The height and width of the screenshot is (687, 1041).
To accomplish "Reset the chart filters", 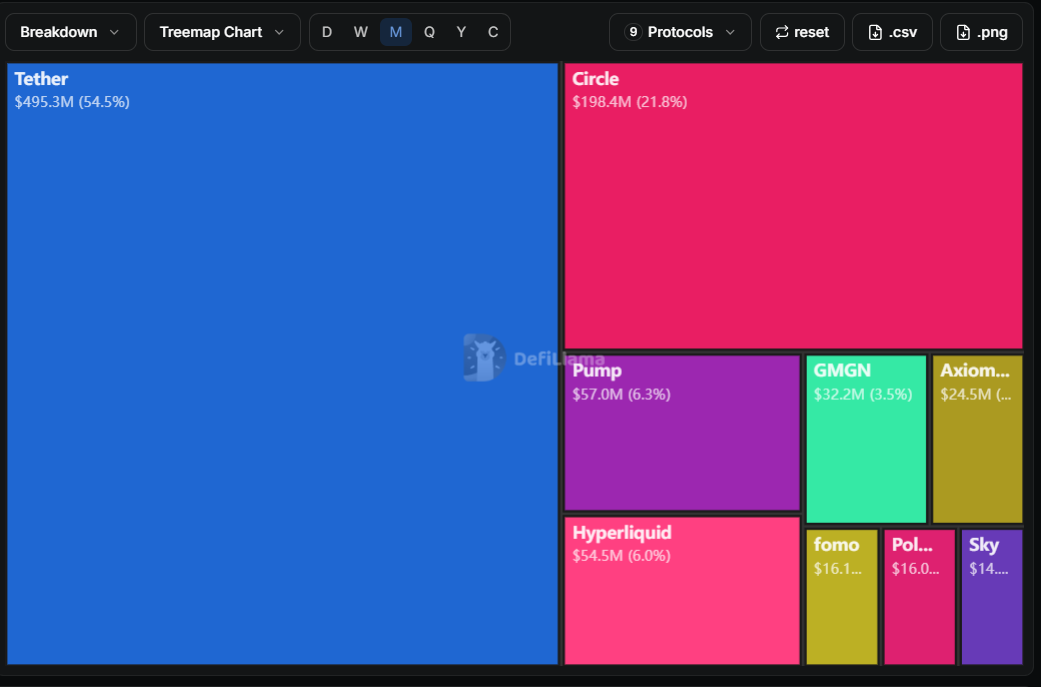I will coord(802,32).
